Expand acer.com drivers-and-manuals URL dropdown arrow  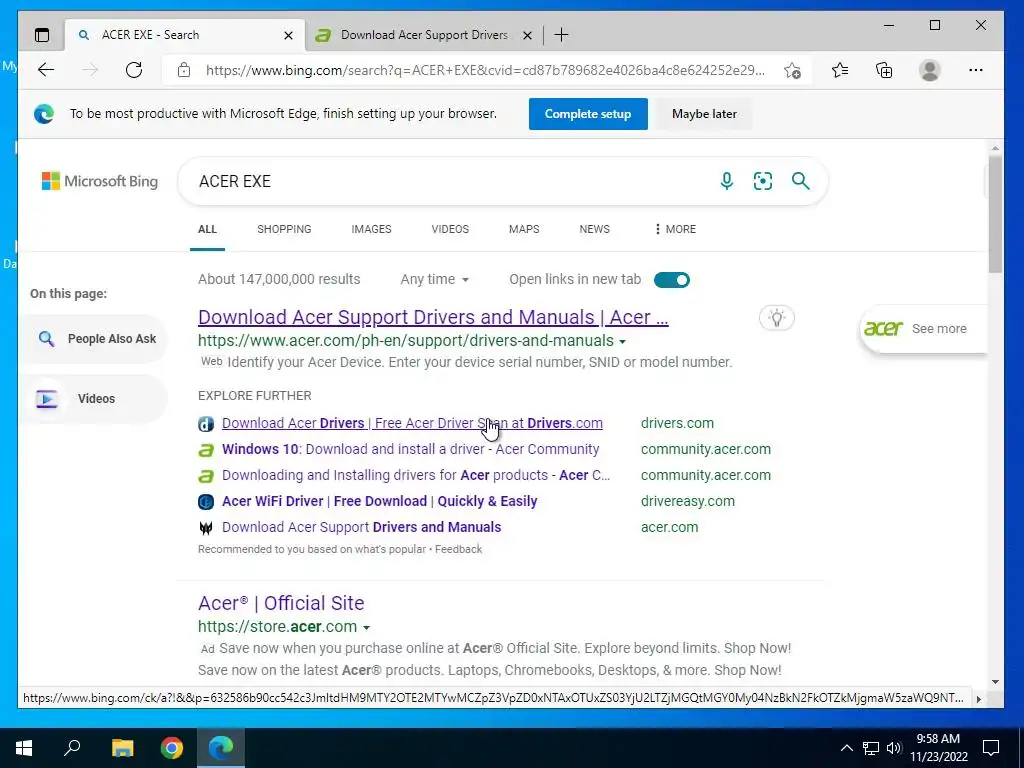coord(622,342)
